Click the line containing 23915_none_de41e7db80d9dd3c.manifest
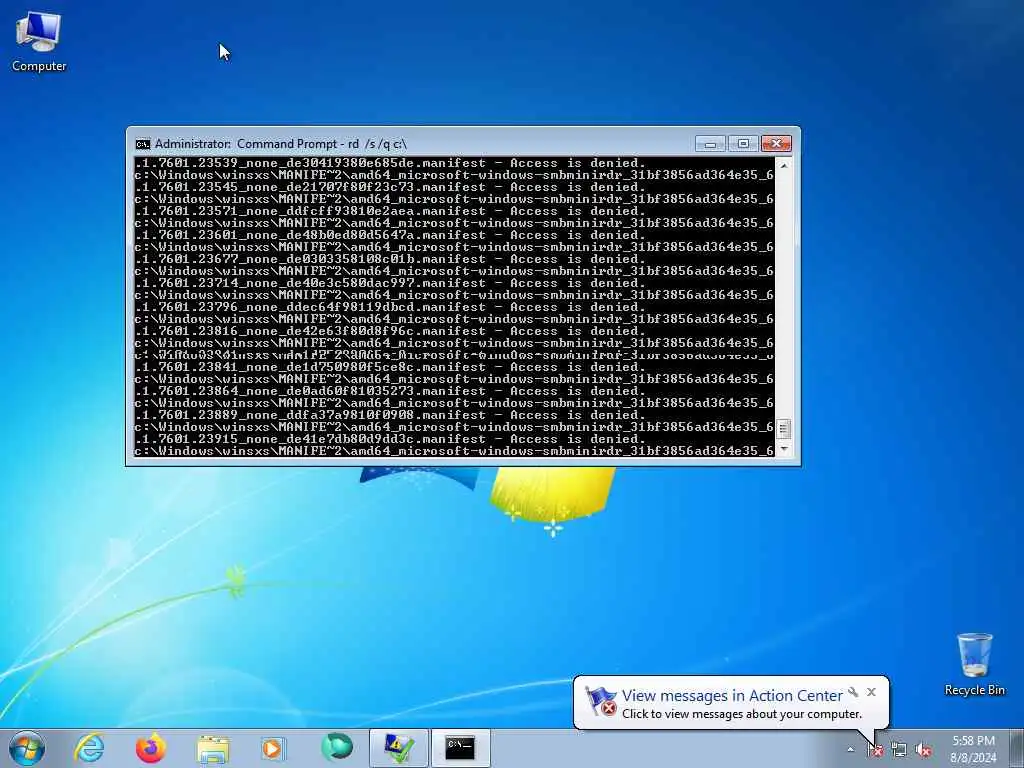 390,439
